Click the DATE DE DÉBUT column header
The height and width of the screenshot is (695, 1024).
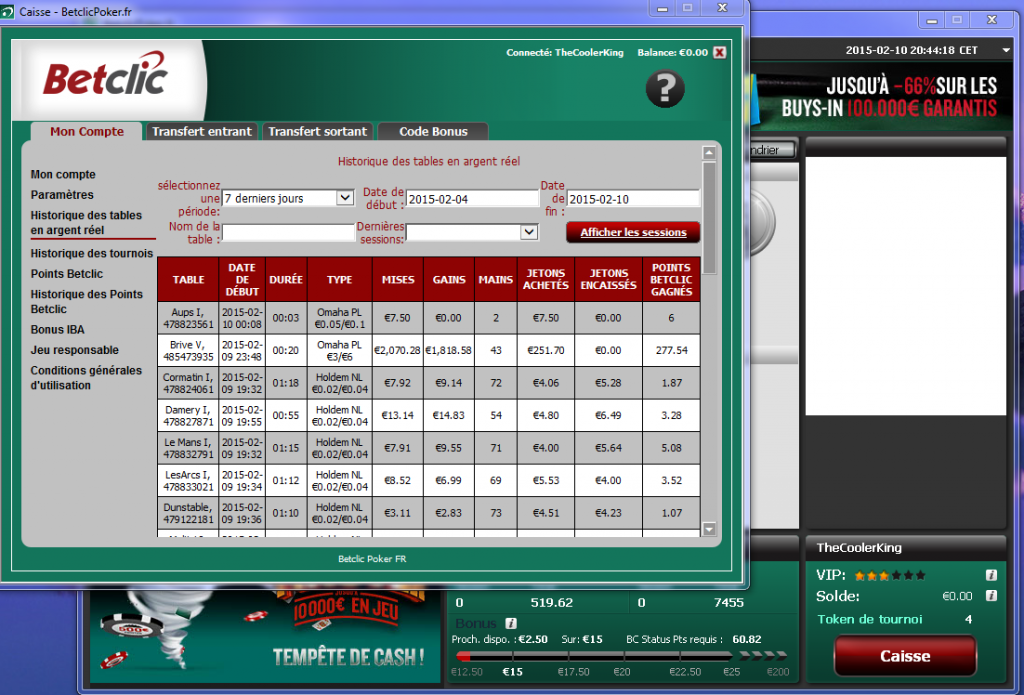[242, 280]
